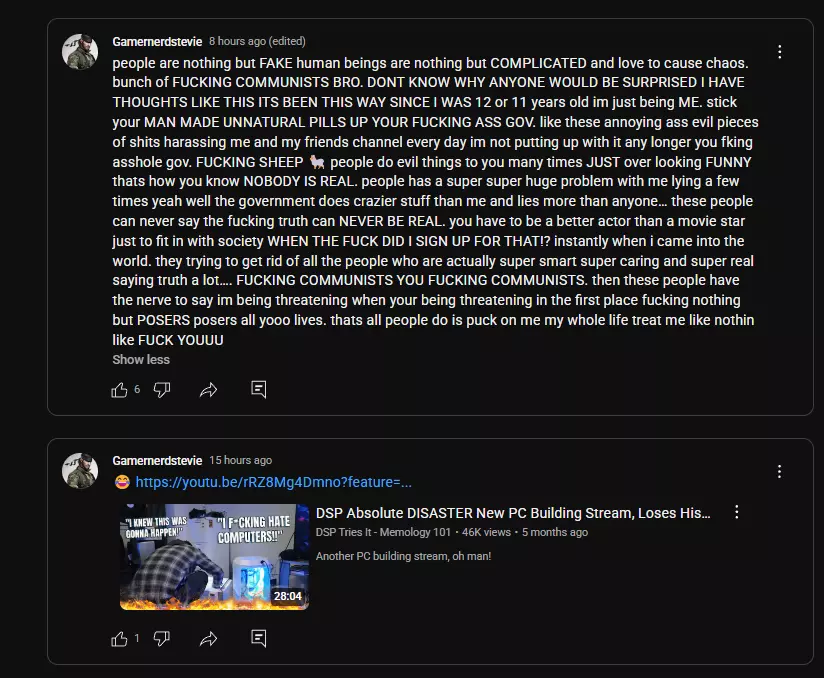This screenshot has width=824, height=678.
Task: Share the first community post
Action: point(209,390)
